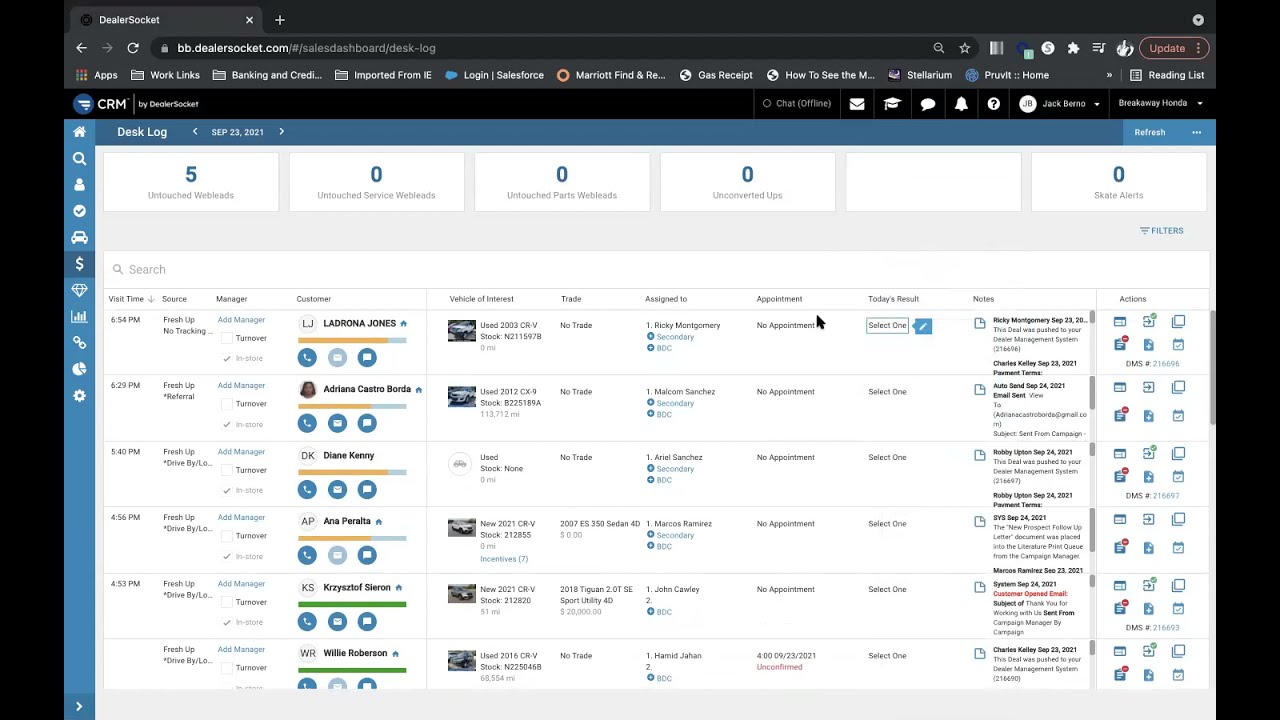Click the progress bar under Adriana Castro Borda
This screenshot has width=1280, height=720.
click(x=352, y=406)
